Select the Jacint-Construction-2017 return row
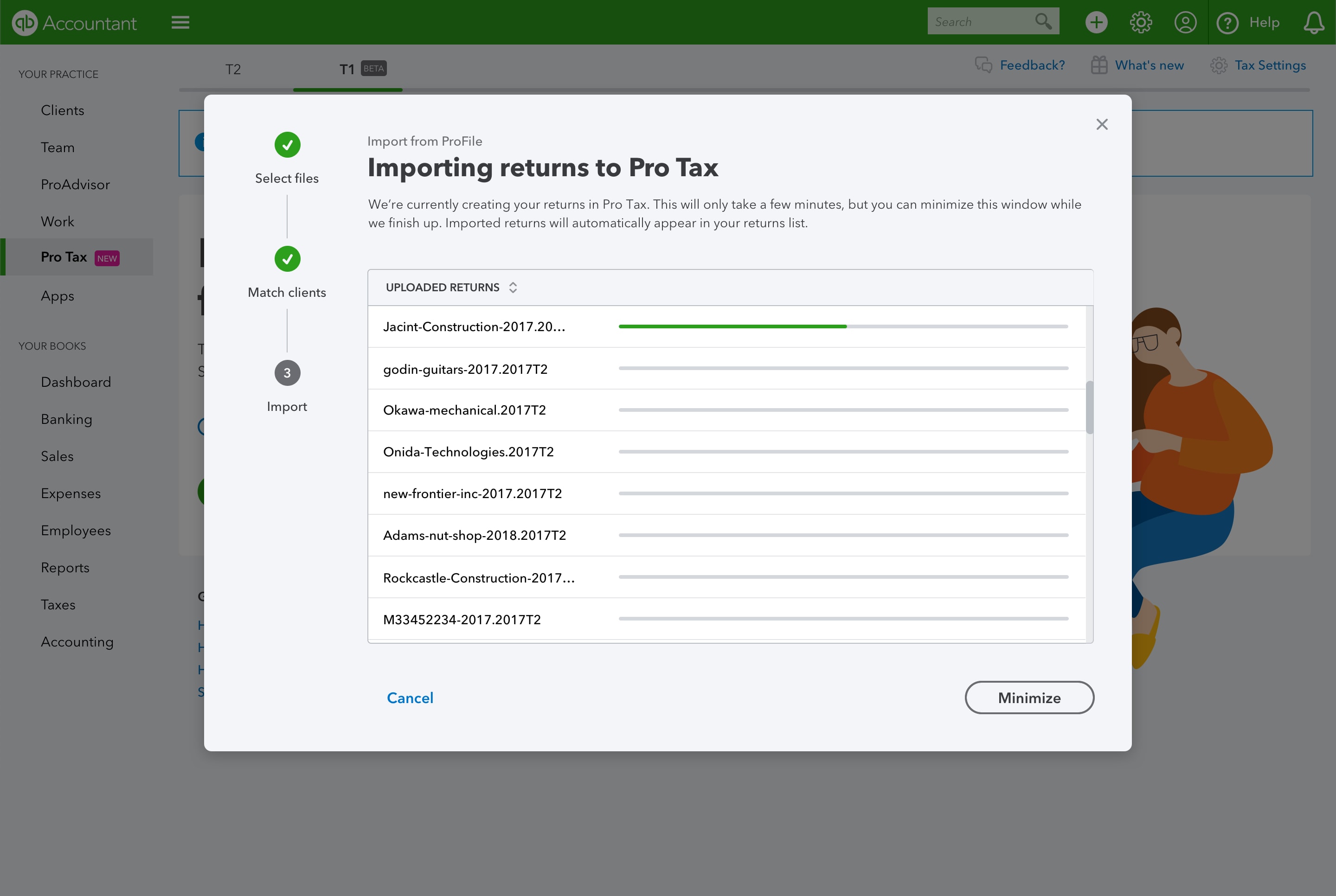1336x896 pixels. click(x=726, y=326)
